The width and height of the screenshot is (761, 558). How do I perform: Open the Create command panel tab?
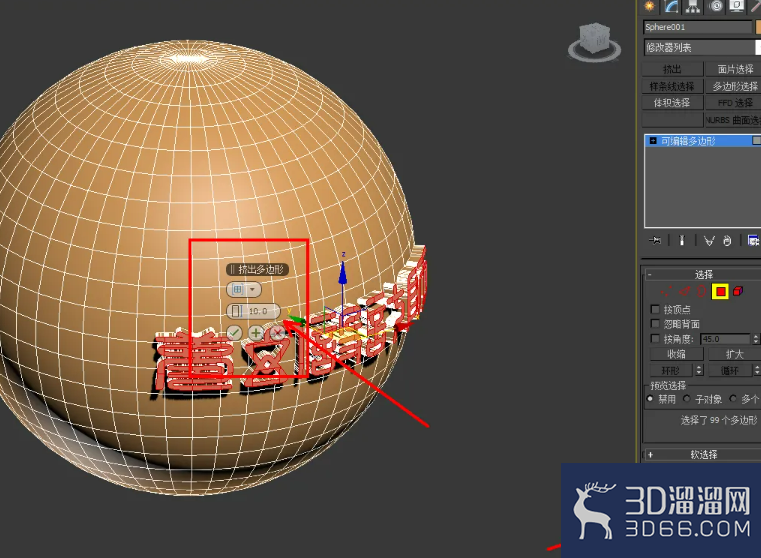pyautogui.click(x=649, y=6)
